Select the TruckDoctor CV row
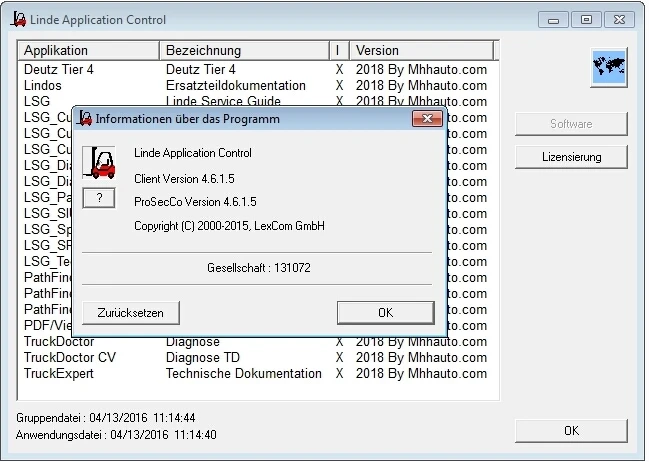649x462 pixels. point(258,357)
